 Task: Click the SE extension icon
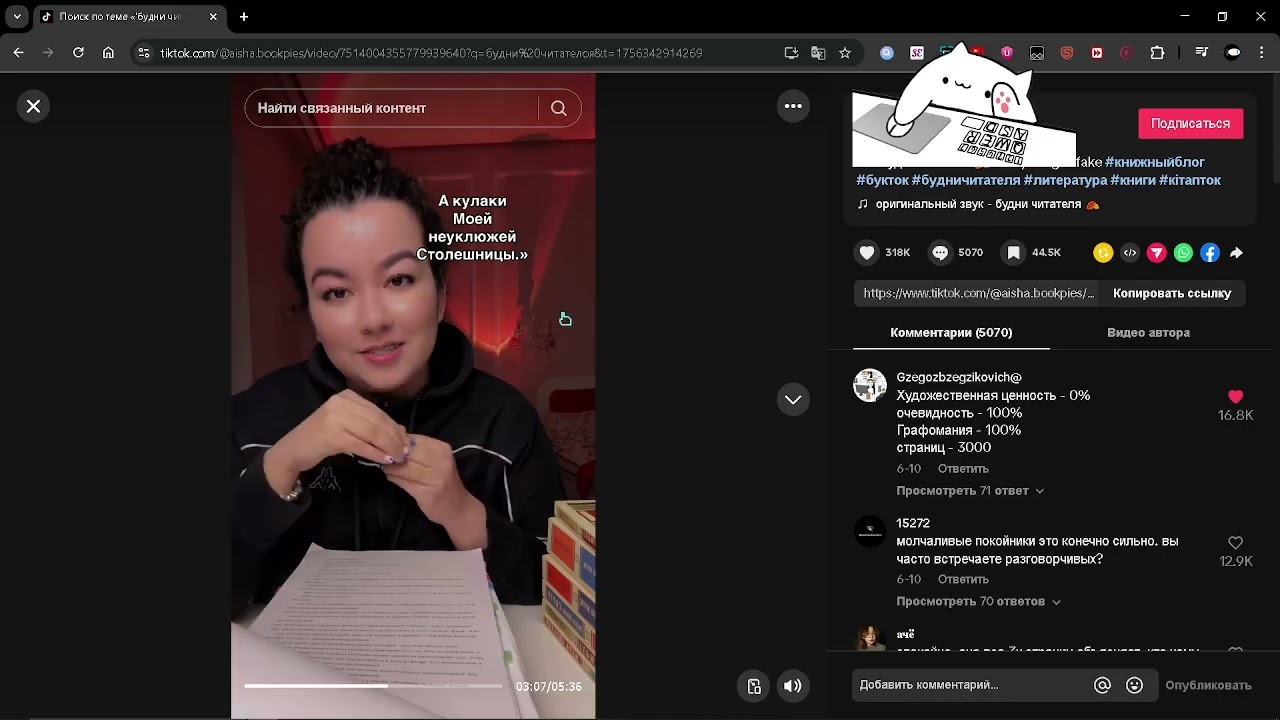(x=917, y=53)
